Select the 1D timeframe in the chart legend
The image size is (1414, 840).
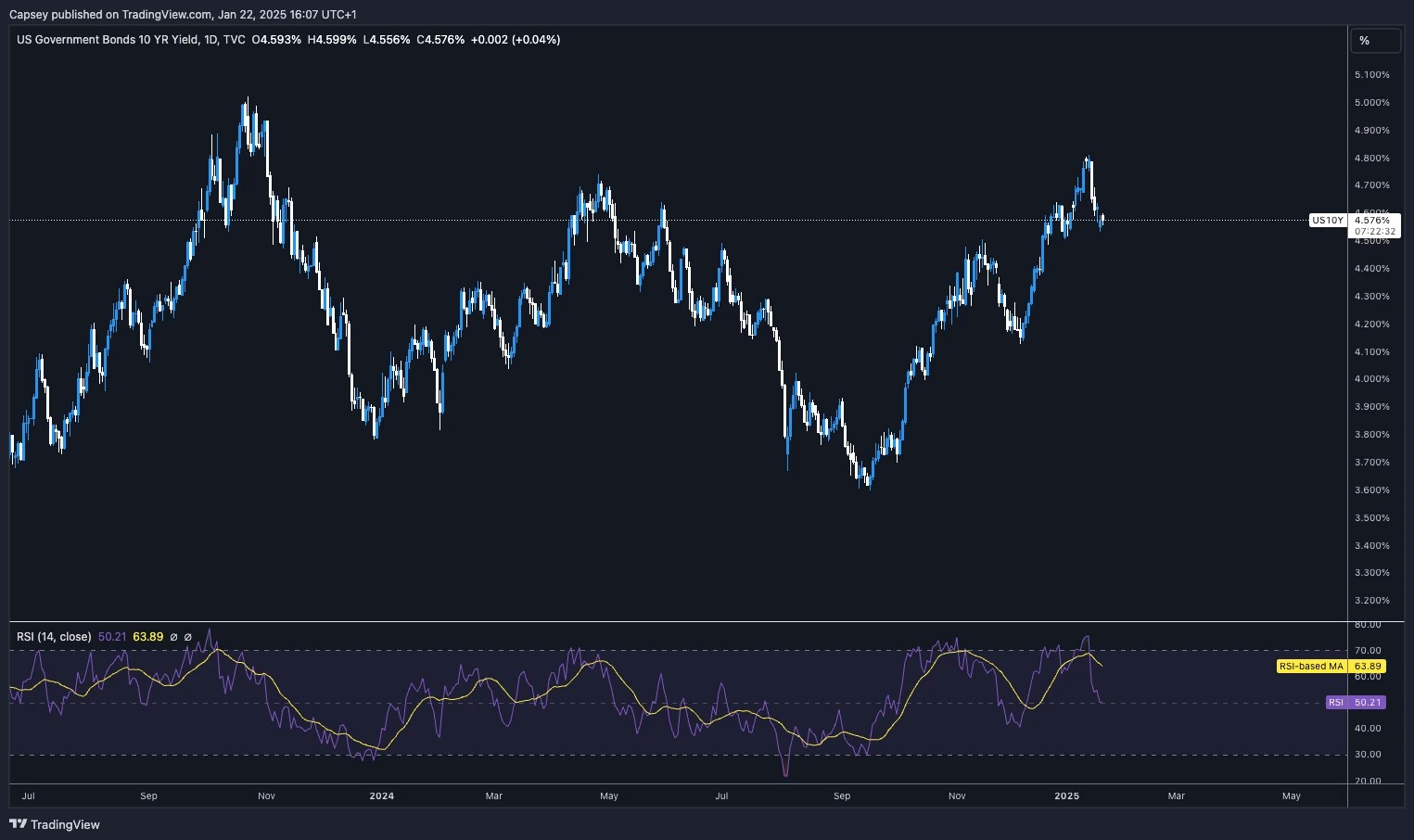click(210, 40)
